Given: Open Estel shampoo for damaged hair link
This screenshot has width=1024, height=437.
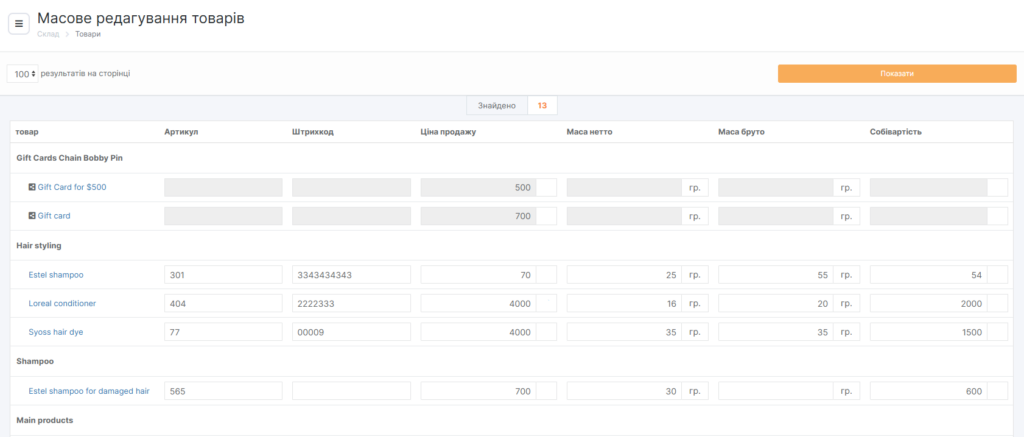Looking at the screenshot, I should (x=89, y=391).
